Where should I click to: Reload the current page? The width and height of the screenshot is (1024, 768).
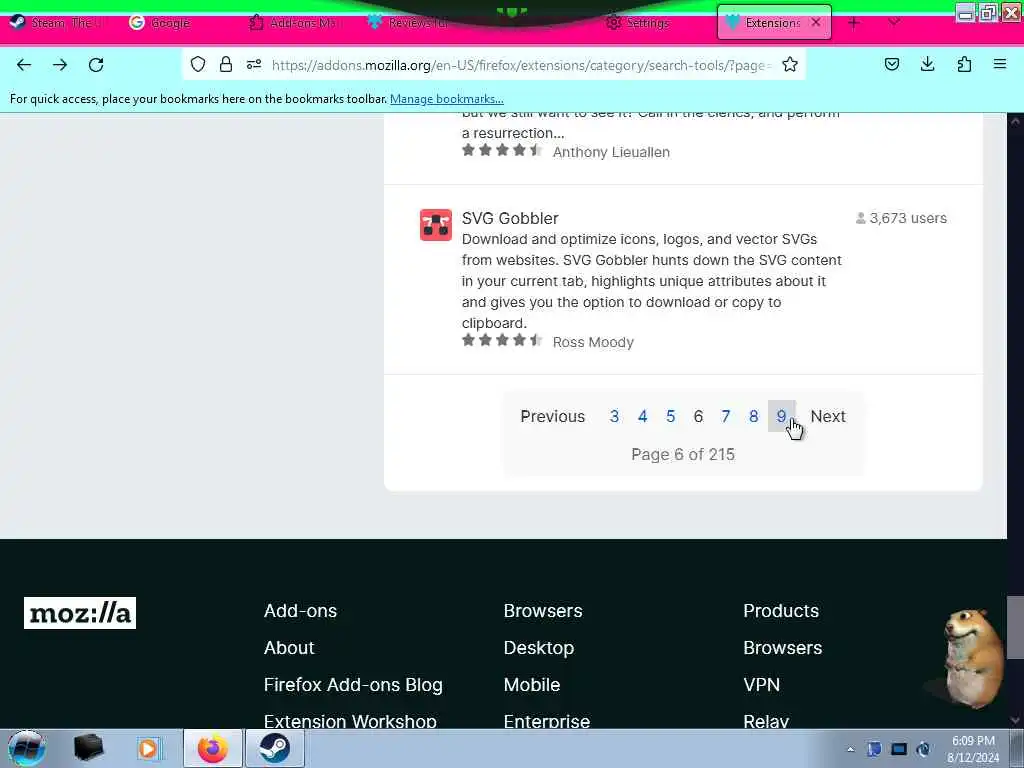[x=96, y=65]
